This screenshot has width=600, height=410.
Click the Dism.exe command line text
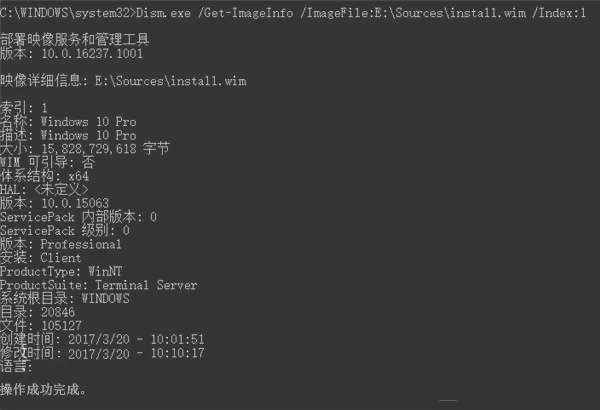[293, 13]
